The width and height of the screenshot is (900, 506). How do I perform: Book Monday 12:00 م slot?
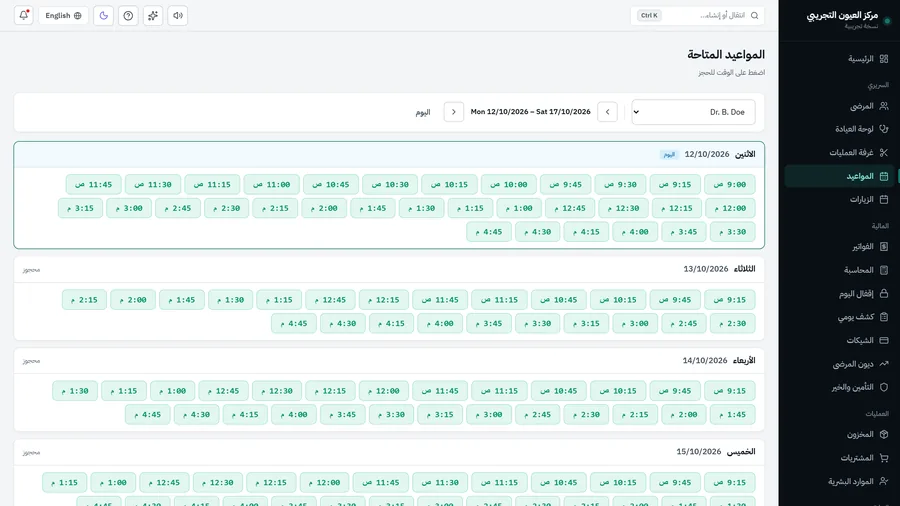pos(730,208)
